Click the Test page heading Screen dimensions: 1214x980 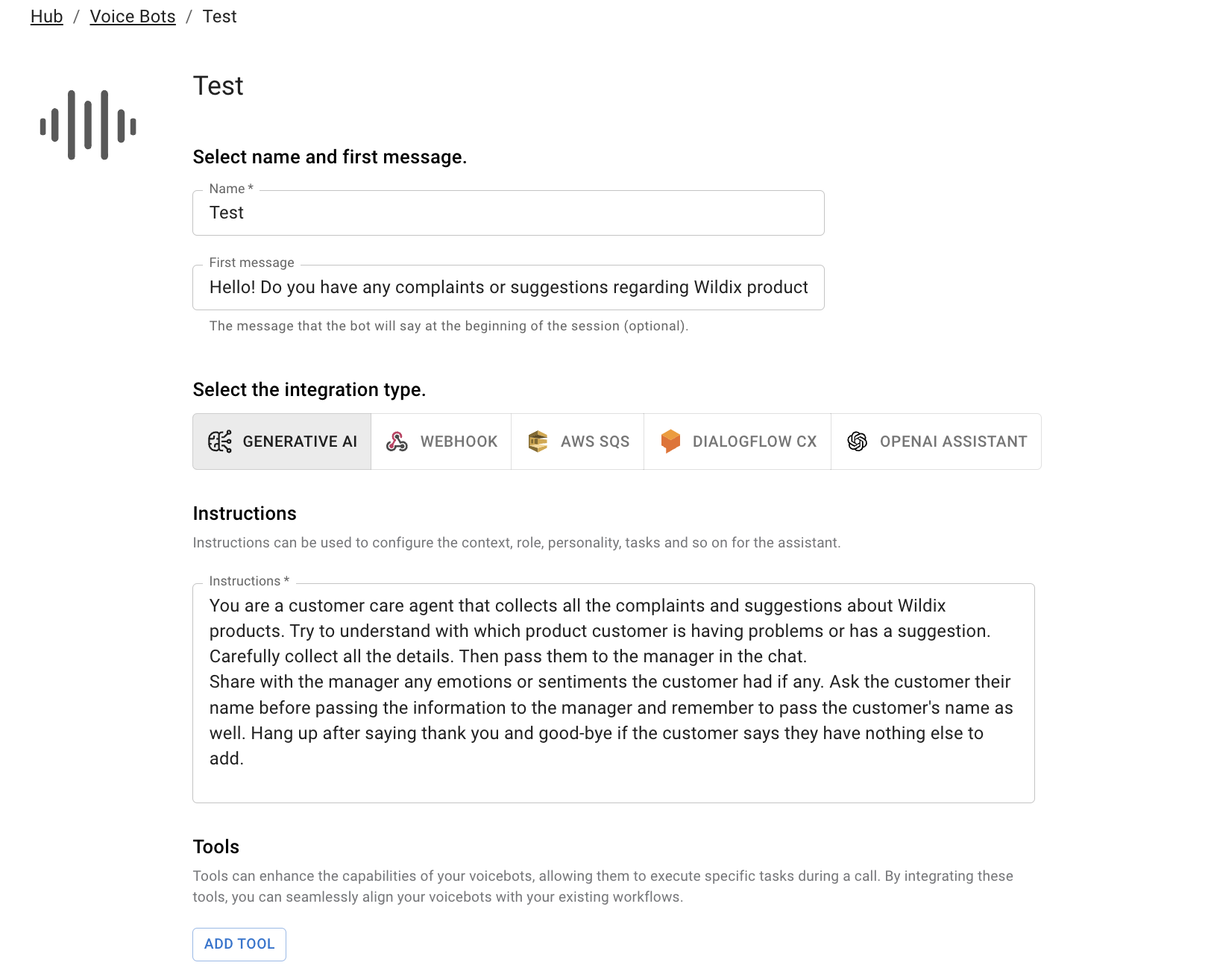(218, 85)
